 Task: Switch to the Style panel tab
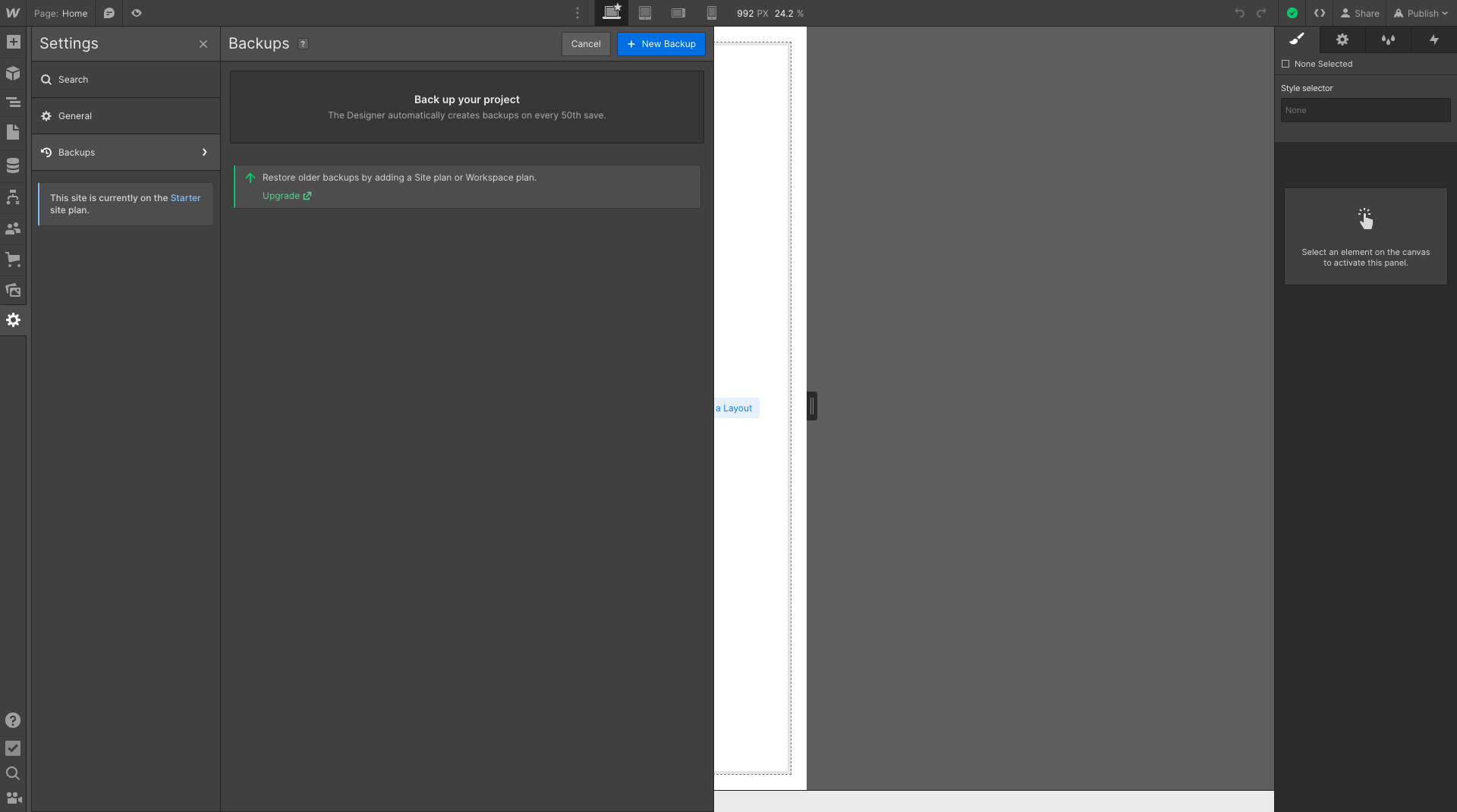tap(1297, 39)
